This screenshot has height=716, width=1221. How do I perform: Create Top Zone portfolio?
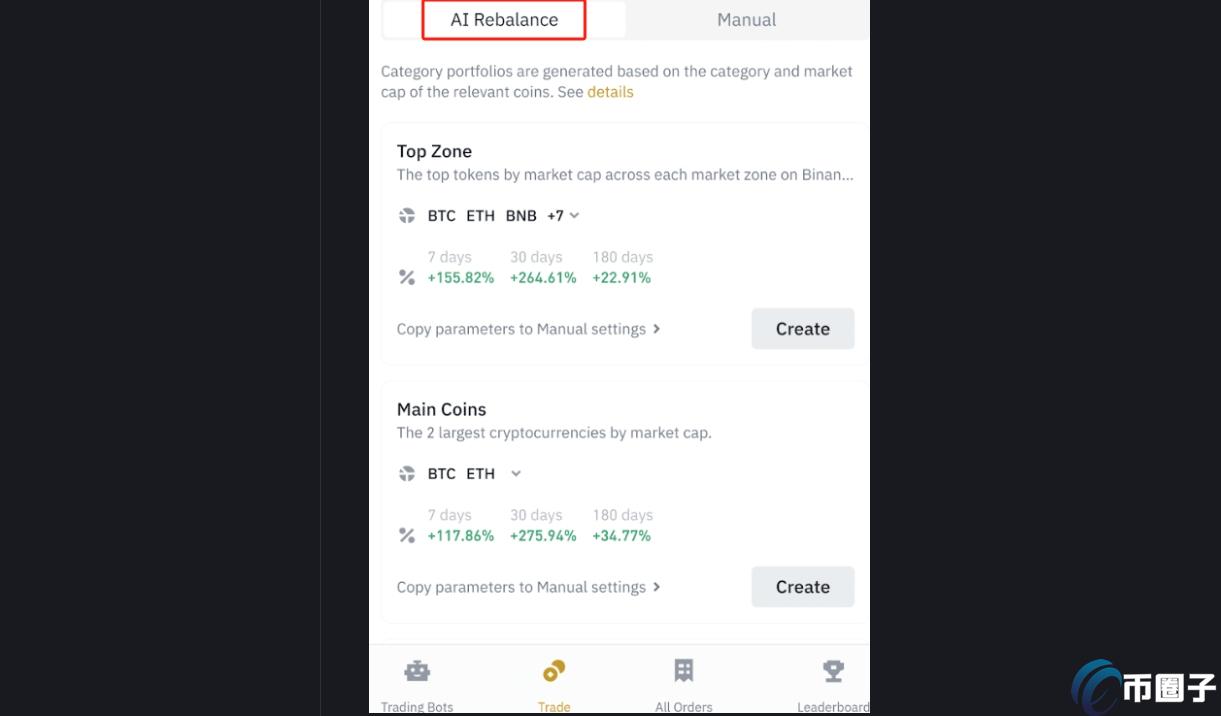click(x=803, y=329)
